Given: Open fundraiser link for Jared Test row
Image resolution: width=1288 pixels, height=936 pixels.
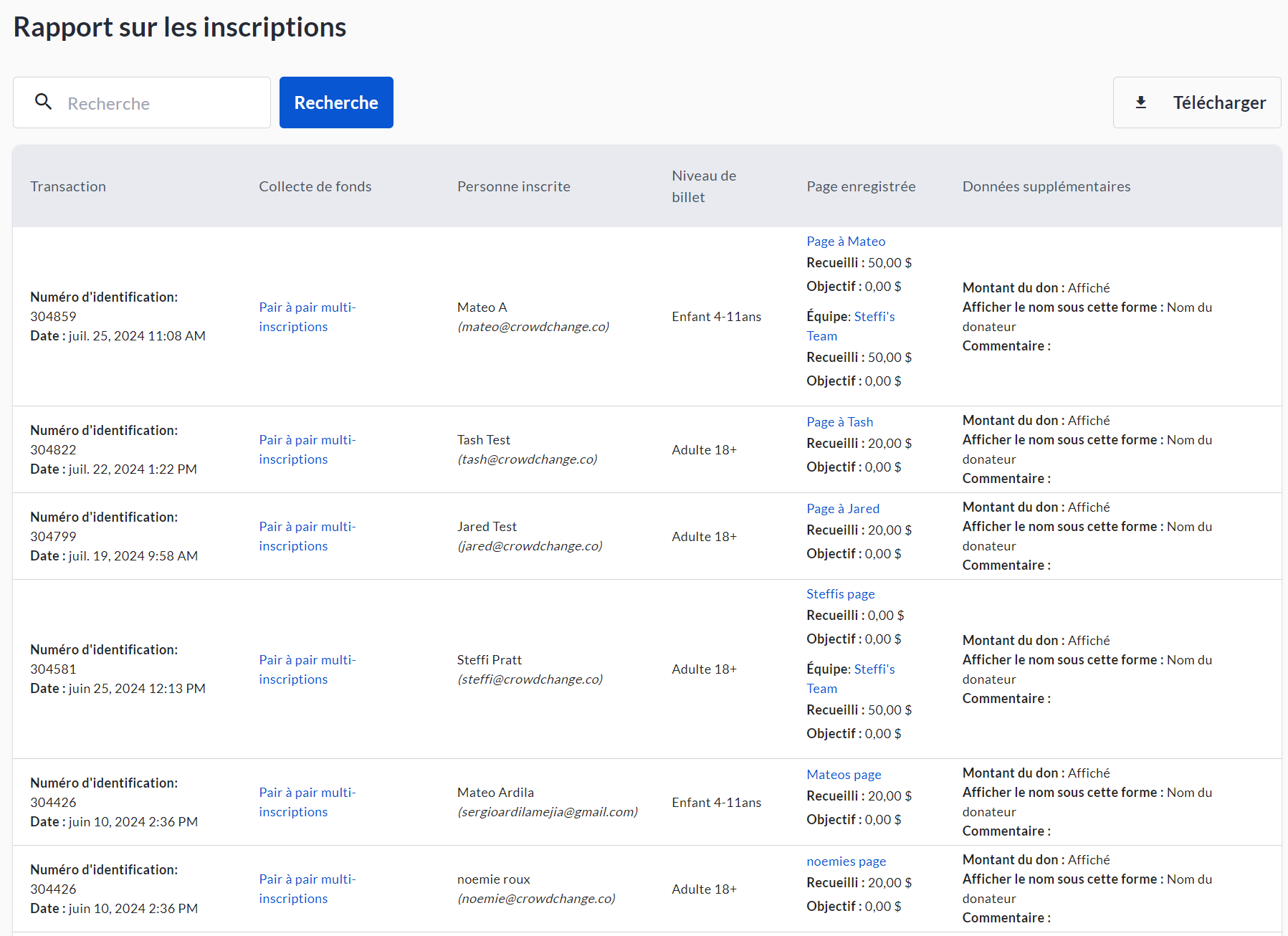Looking at the screenshot, I should tap(307, 536).
